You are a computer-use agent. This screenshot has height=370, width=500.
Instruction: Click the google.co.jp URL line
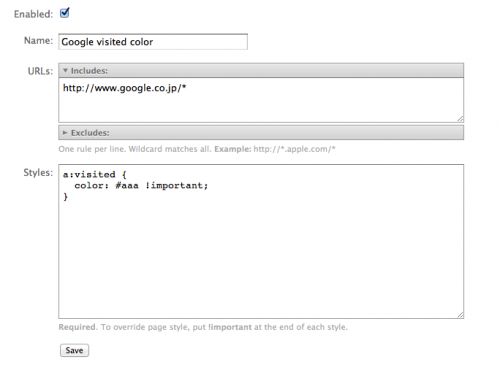[124, 88]
